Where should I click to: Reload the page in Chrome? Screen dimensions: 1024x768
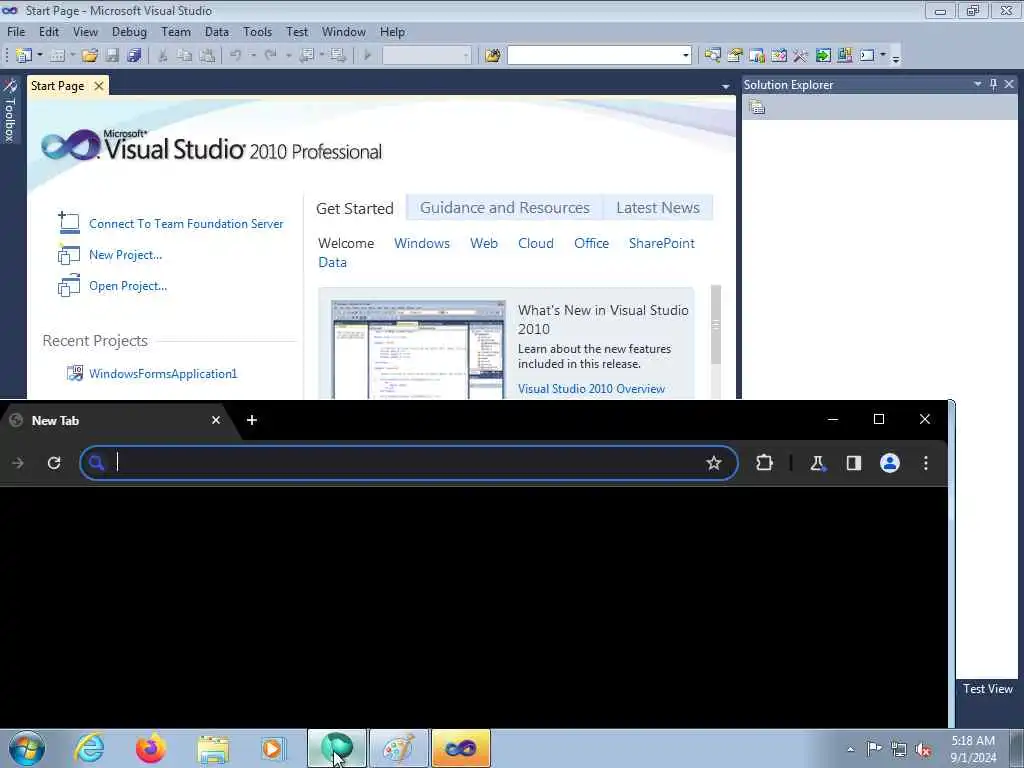(54, 463)
